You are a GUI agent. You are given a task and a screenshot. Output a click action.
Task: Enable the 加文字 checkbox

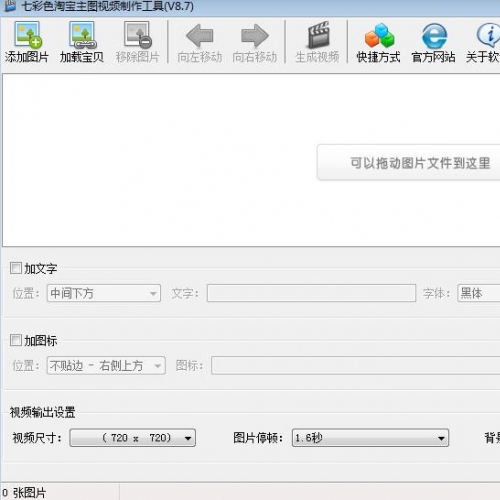16,268
